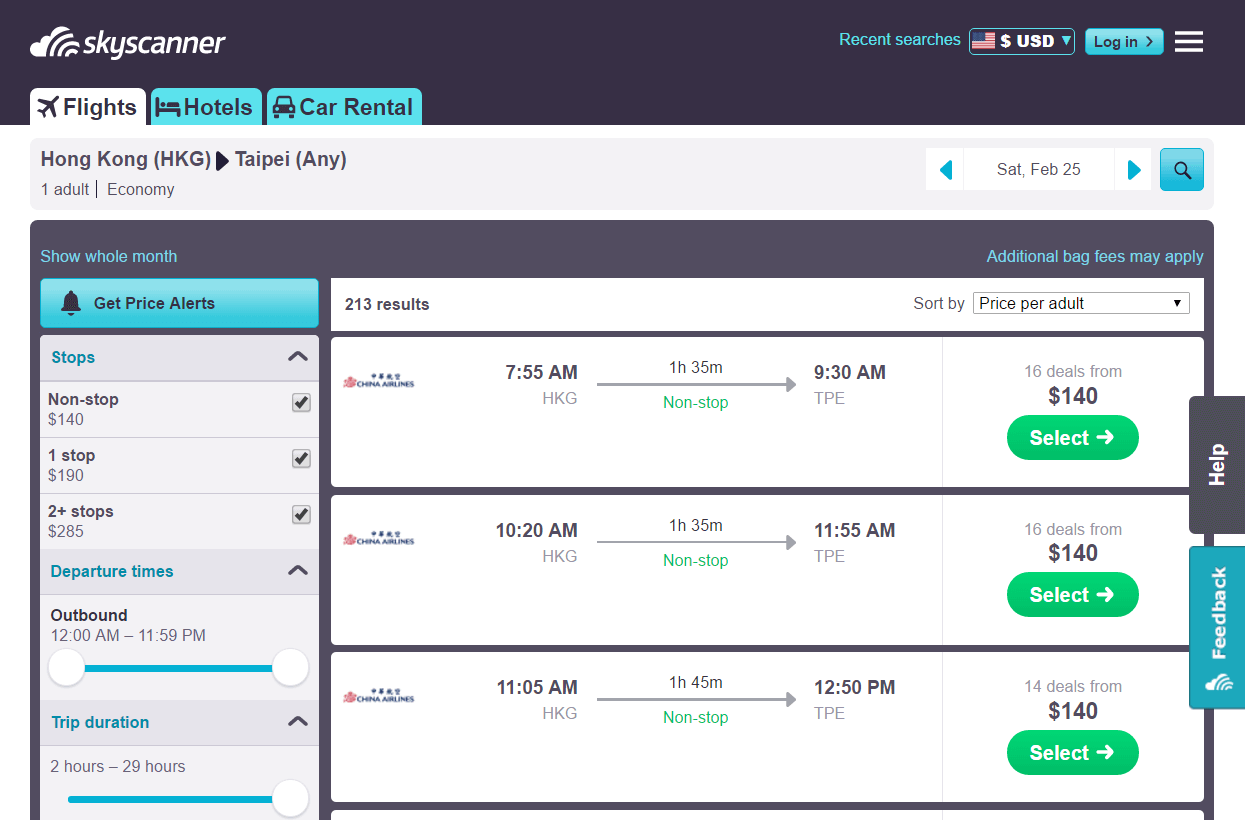Go to next date with right arrow
Viewport: 1245px width, 820px height.
click(1133, 170)
